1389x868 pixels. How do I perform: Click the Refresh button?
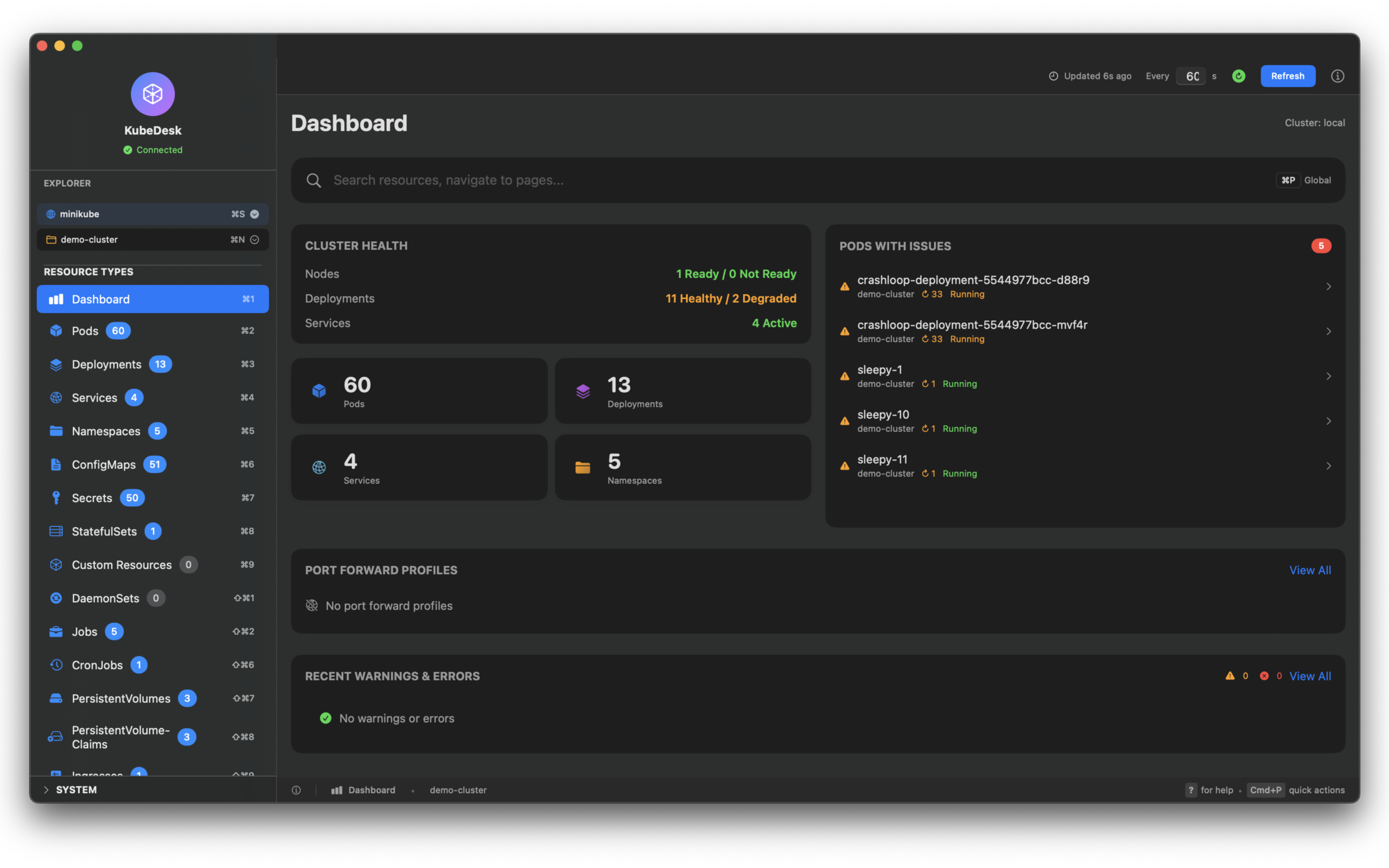click(x=1288, y=76)
